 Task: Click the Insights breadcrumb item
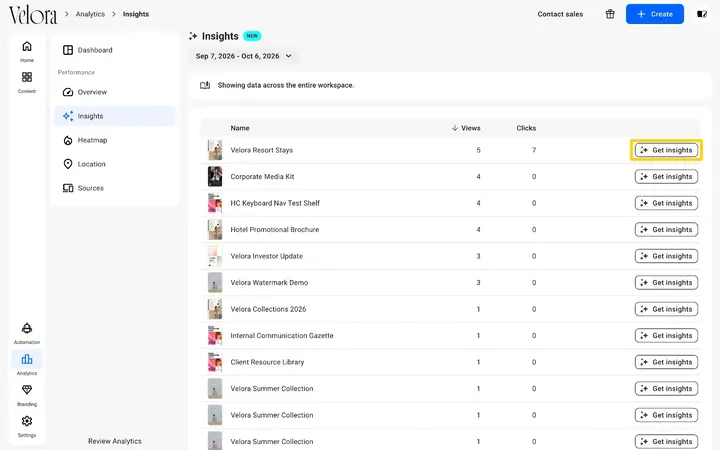tap(136, 14)
